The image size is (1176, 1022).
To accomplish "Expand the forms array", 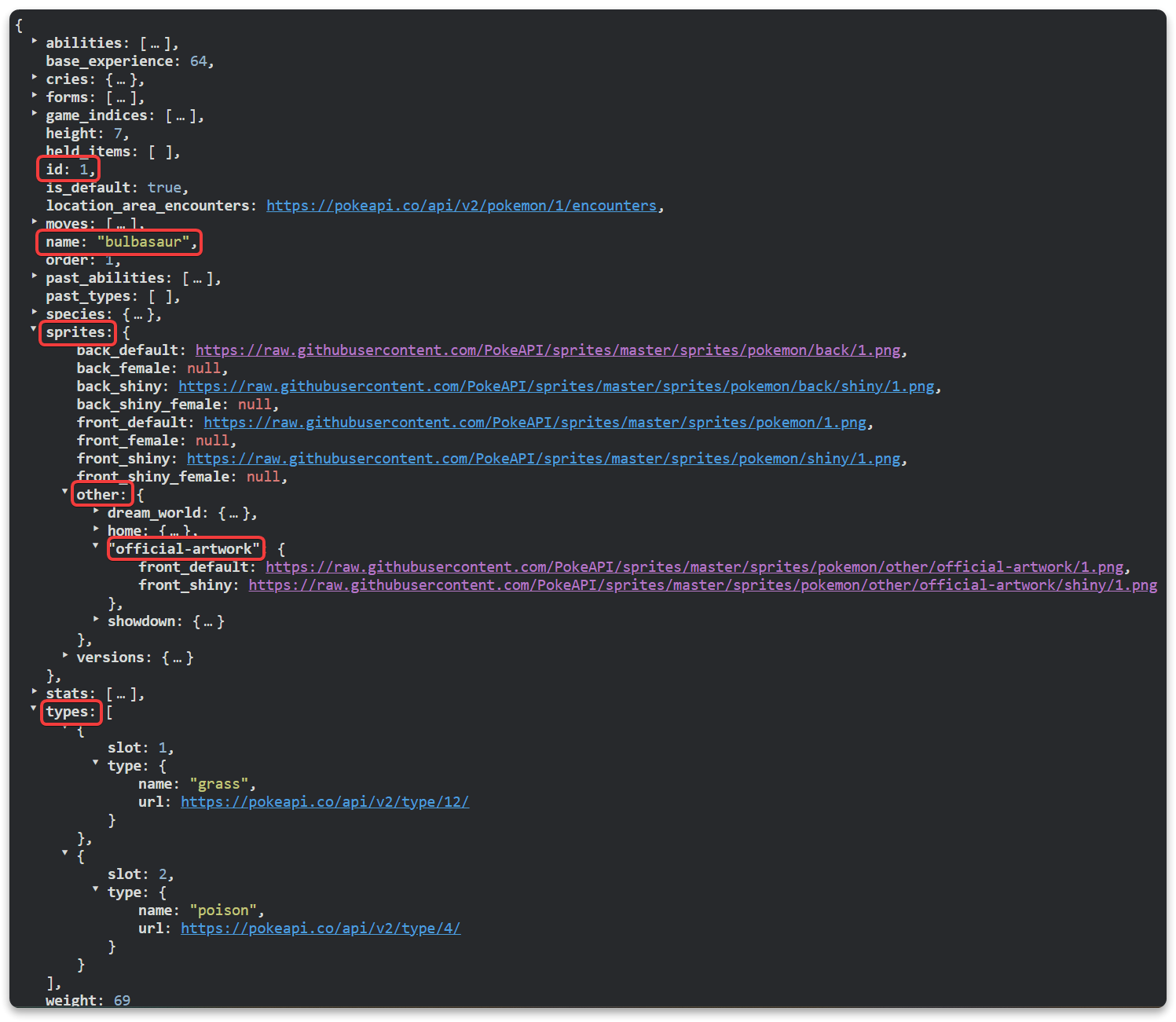I will 35,97.
